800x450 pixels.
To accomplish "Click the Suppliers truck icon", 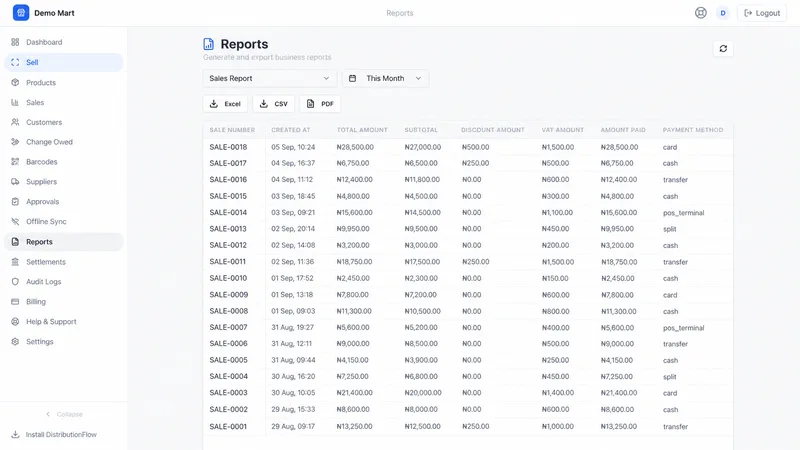I will pyautogui.click(x=15, y=182).
